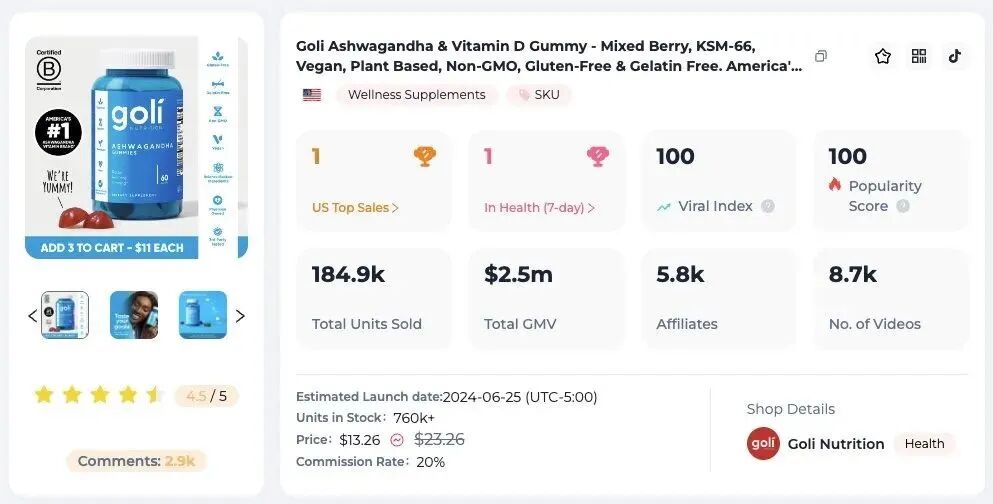Click the Popularity Score help icon
The image size is (993, 504).
pyautogui.click(x=903, y=206)
